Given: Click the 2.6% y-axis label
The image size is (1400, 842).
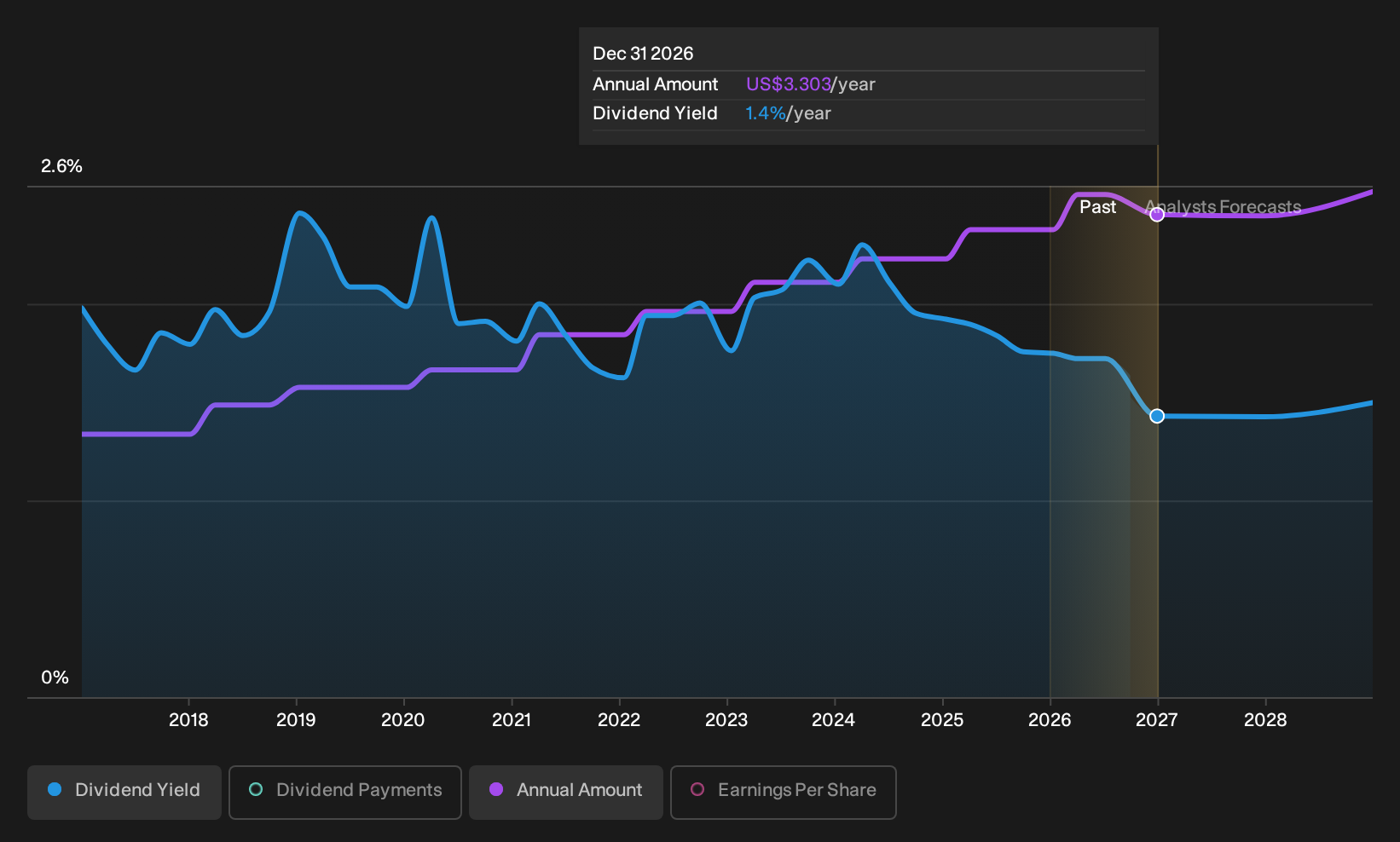Looking at the screenshot, I should point(61,166).
